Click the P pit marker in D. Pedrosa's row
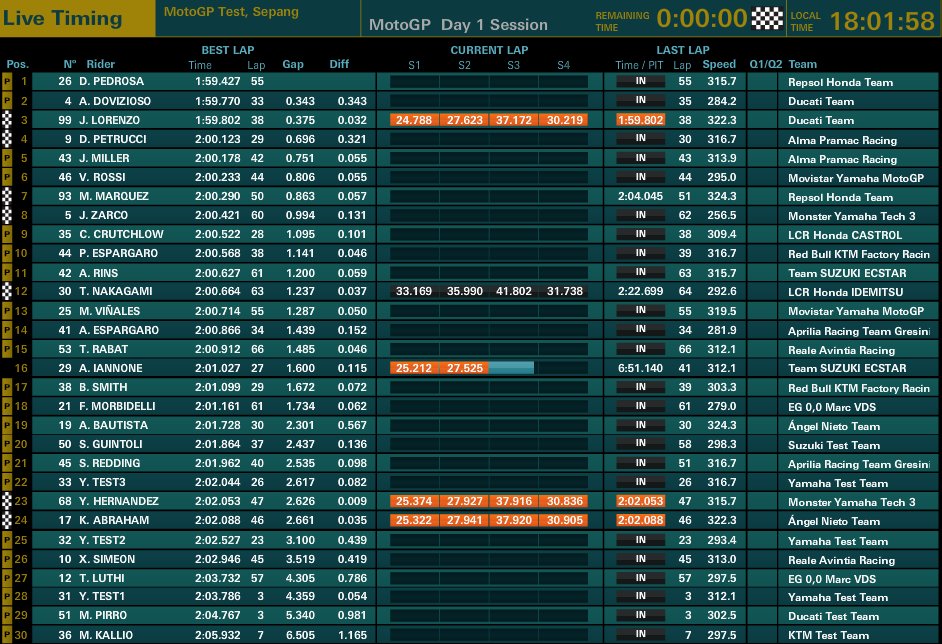Image resolution: width=942 pixels, height=644 pixels. (7, 82)
